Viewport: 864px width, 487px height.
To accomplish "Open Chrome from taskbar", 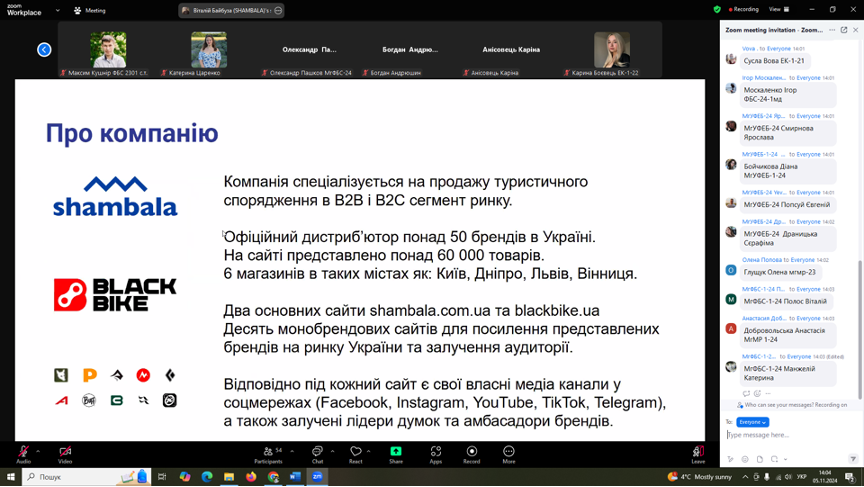I will 273,477.
